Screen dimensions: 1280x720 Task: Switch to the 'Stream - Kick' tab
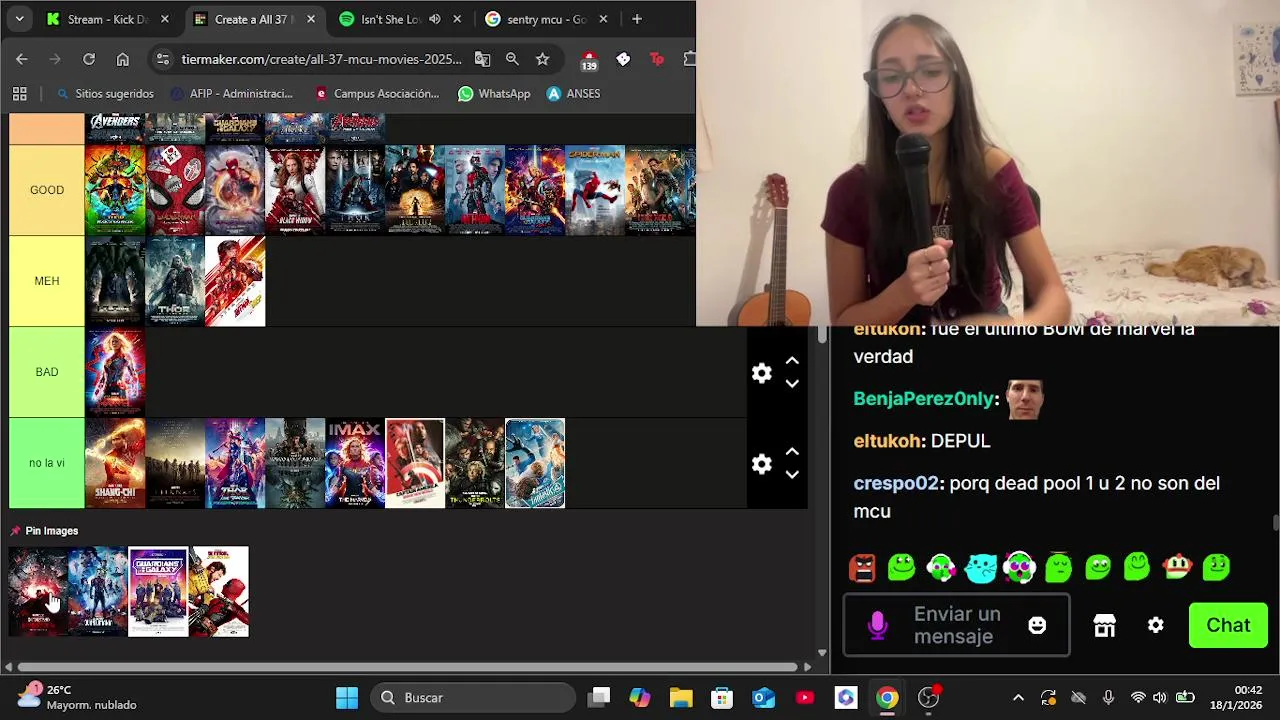coord(108,19)
